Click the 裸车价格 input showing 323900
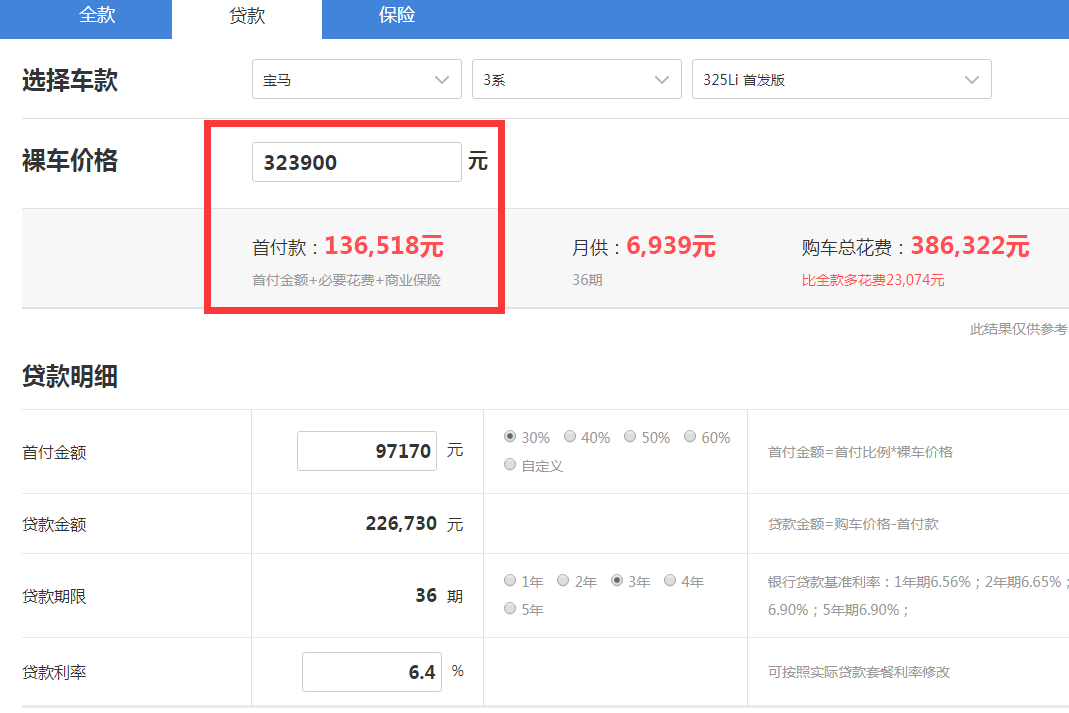The width and height of the screenshot is (1069, 713). pyautogui.click(x=357, y=162)
